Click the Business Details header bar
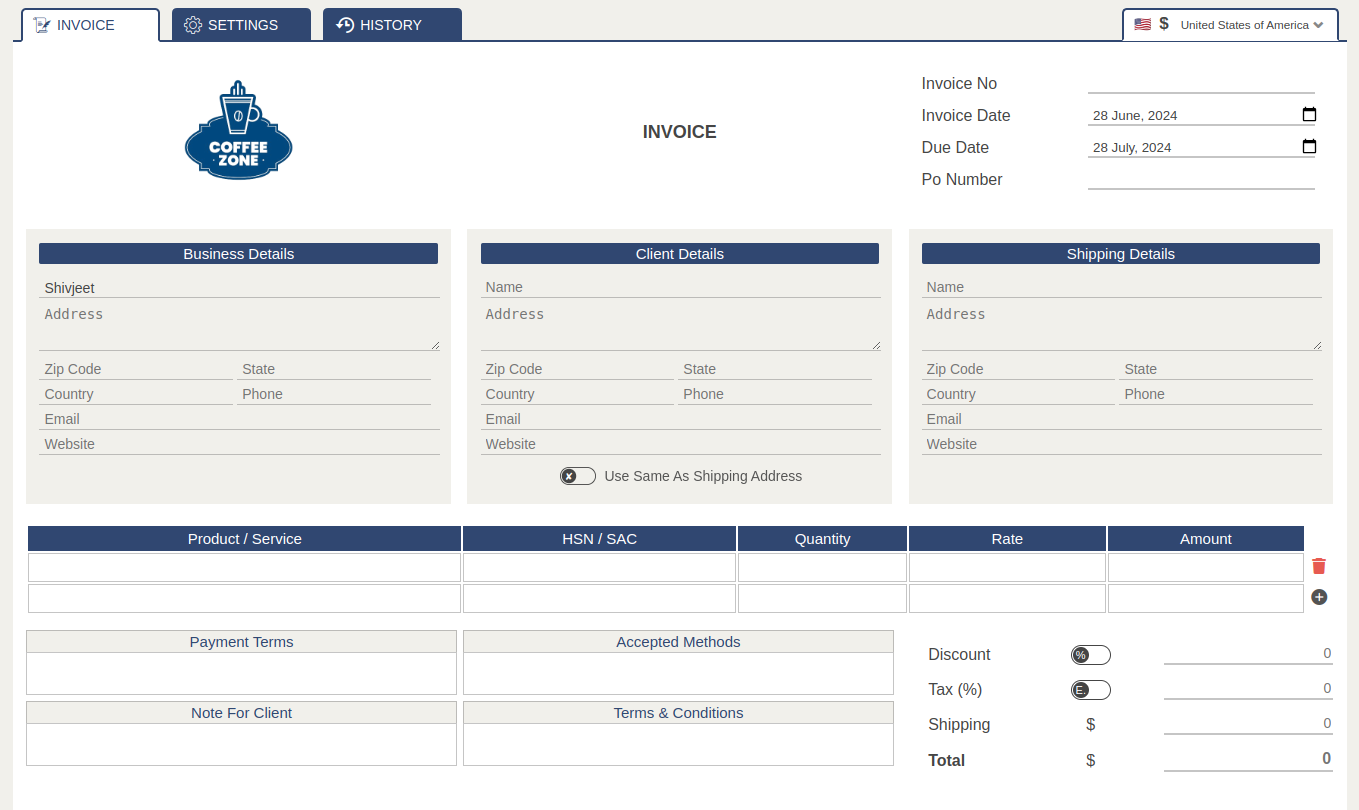Viewport: 1359px width, 810px height. 238,253
